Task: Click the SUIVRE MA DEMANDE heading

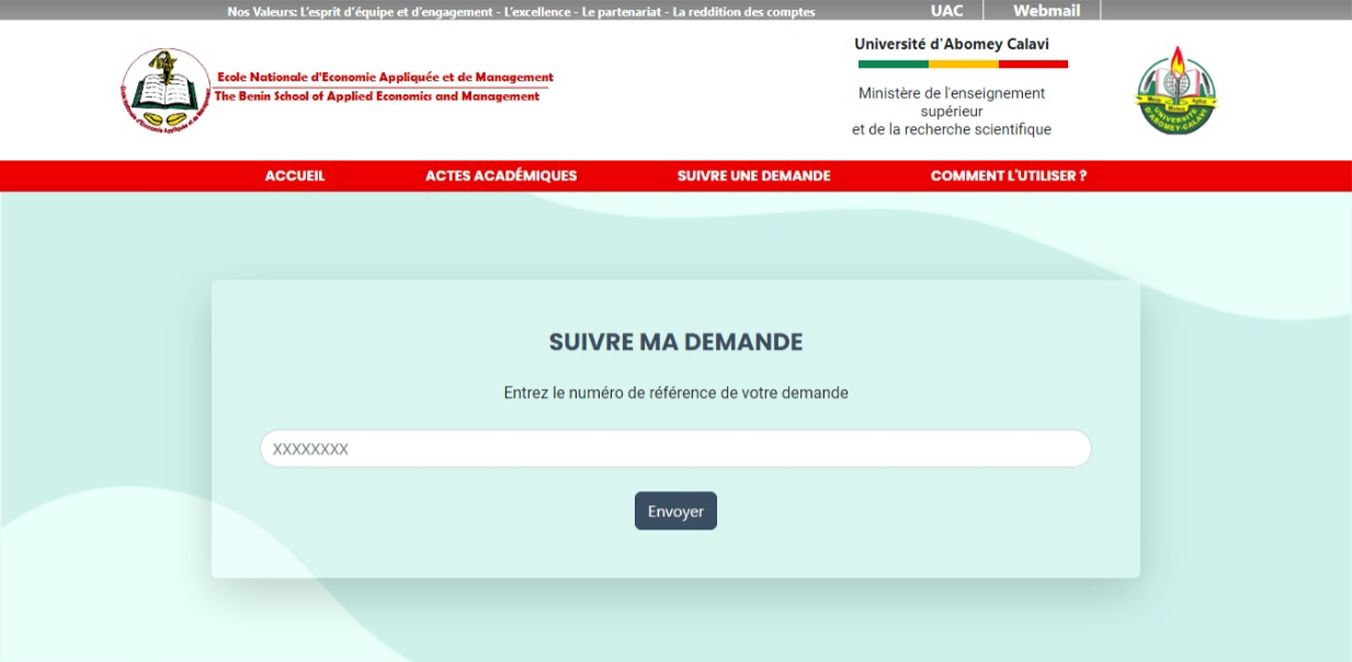Action: [x=675, y=342]
